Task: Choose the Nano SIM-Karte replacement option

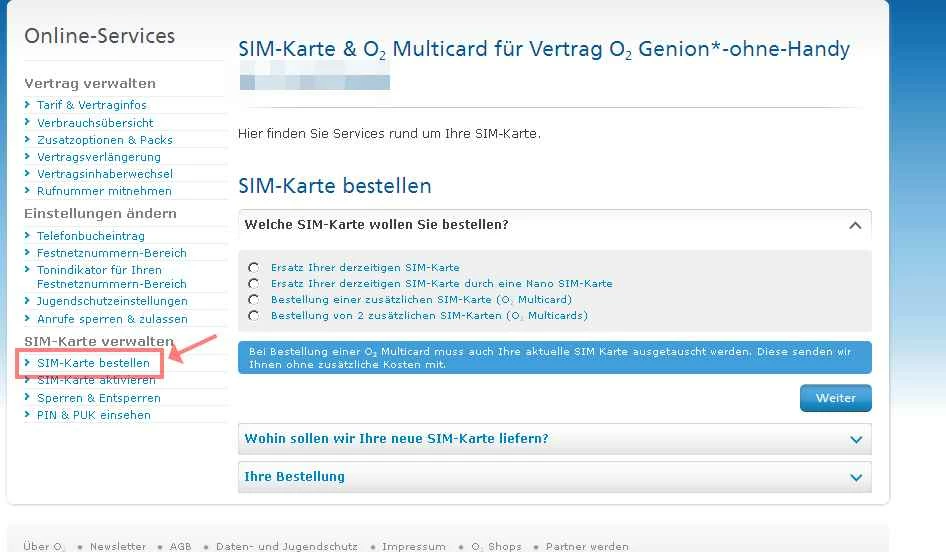Action: click(x=253, y=284)
